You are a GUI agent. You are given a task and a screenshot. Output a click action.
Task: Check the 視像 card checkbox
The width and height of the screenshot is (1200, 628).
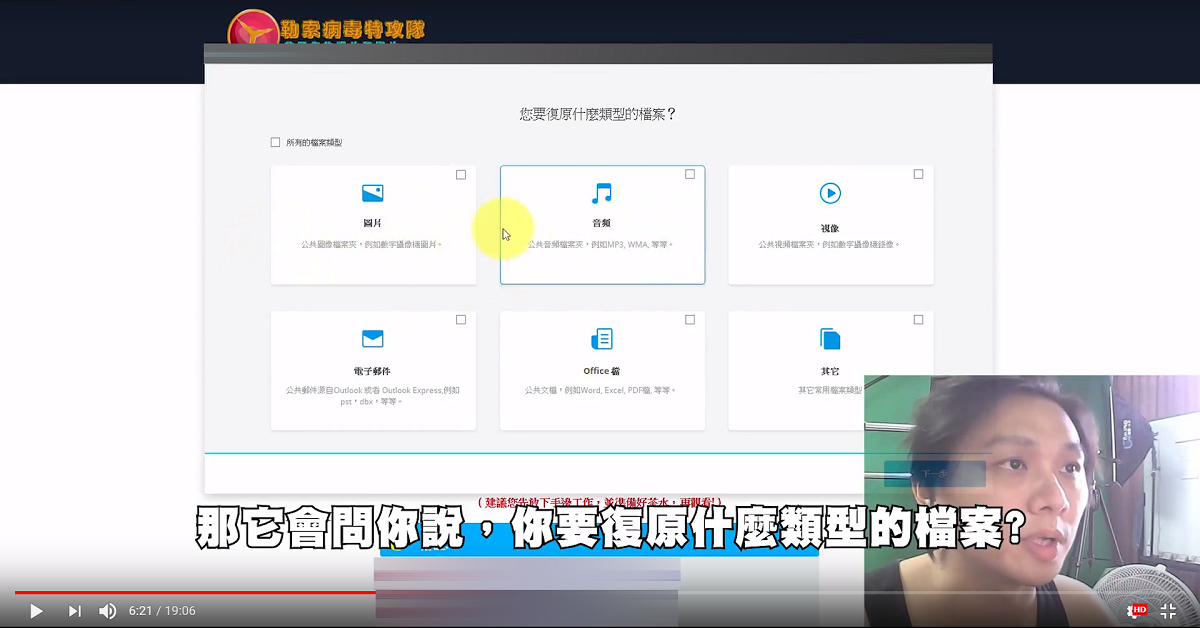[918, 174]
